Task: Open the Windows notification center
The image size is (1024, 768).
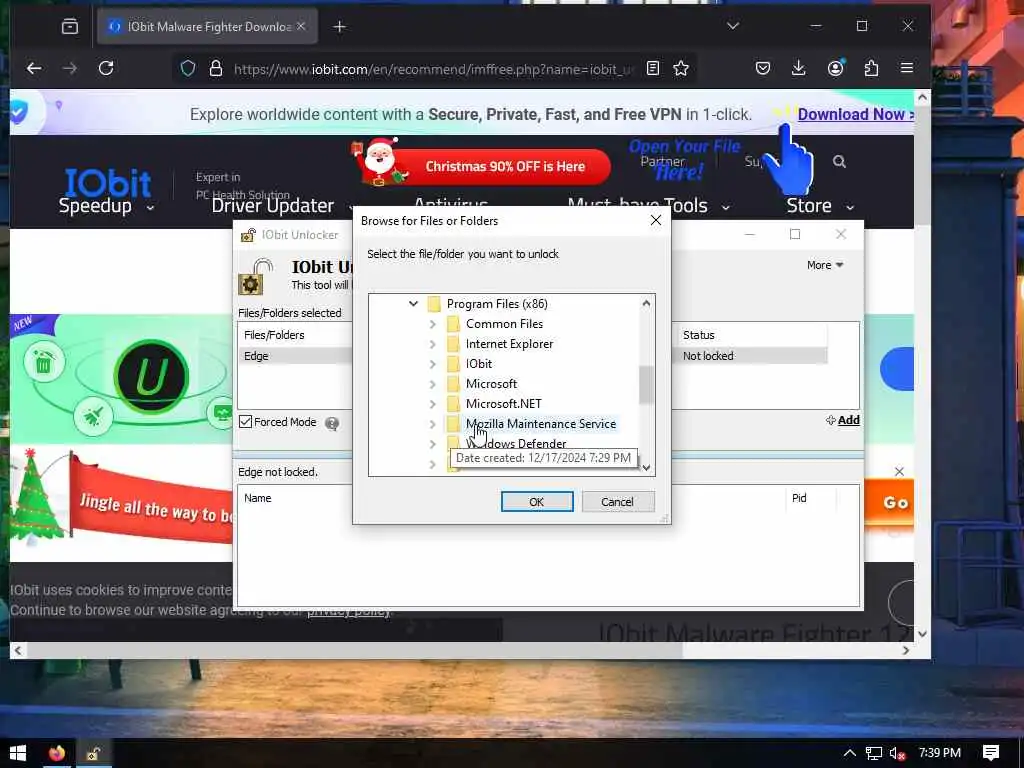Action: pos(991,753)
